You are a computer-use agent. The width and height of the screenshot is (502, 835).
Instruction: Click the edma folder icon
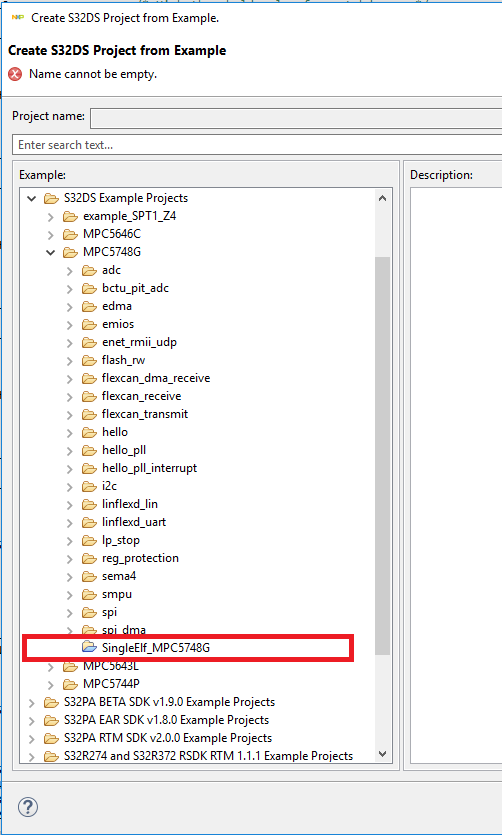tap(89, 307)
